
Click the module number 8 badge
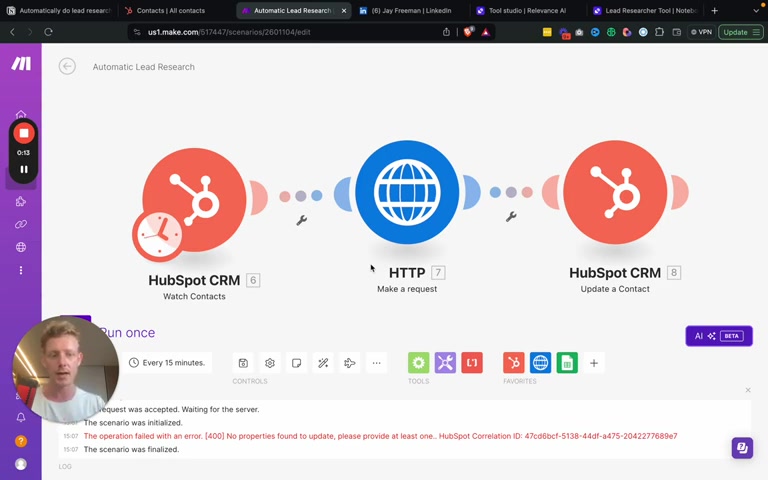[674, 272]
